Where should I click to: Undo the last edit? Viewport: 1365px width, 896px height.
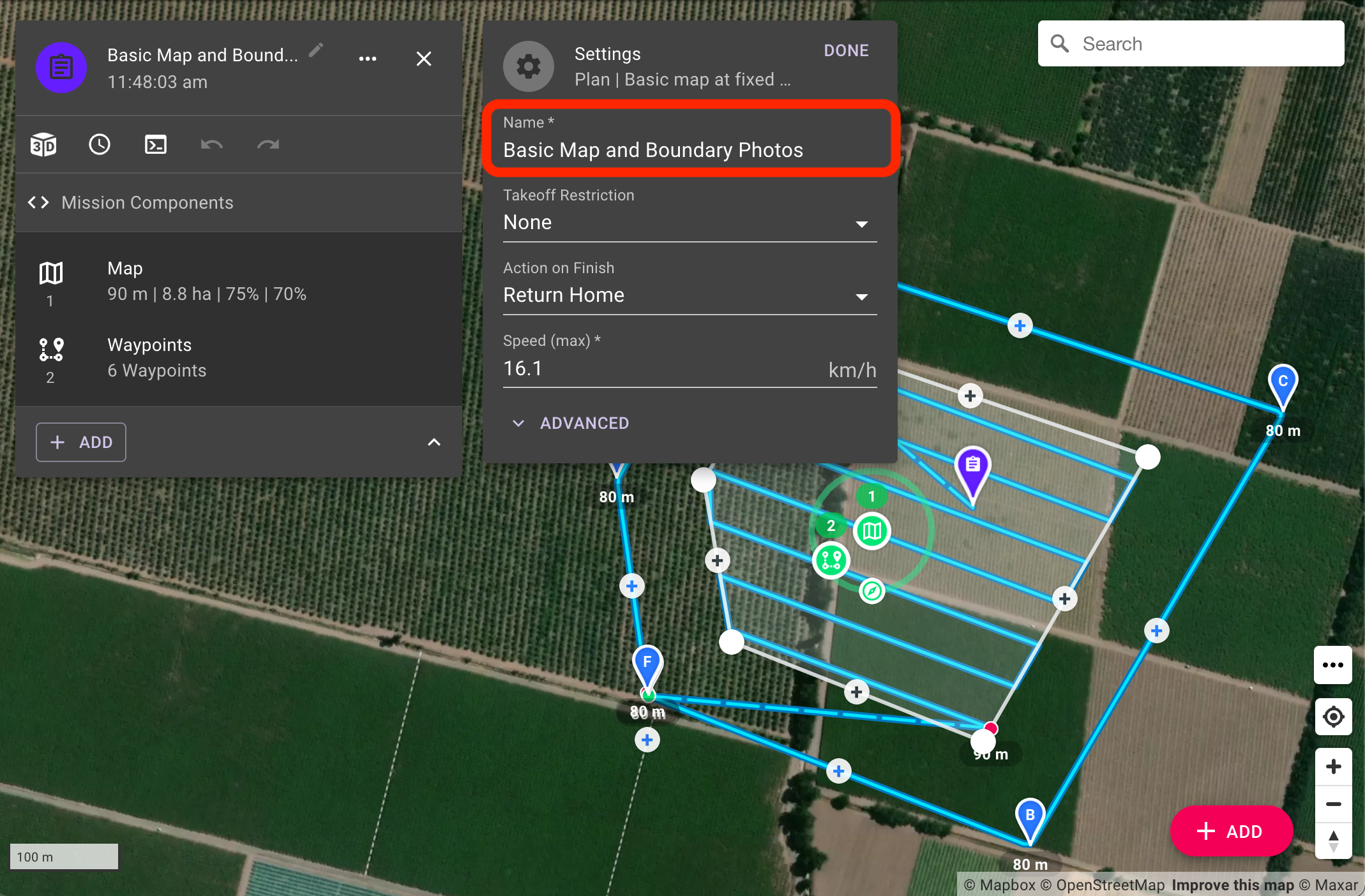pyautogui.click(x=212, y=145)
